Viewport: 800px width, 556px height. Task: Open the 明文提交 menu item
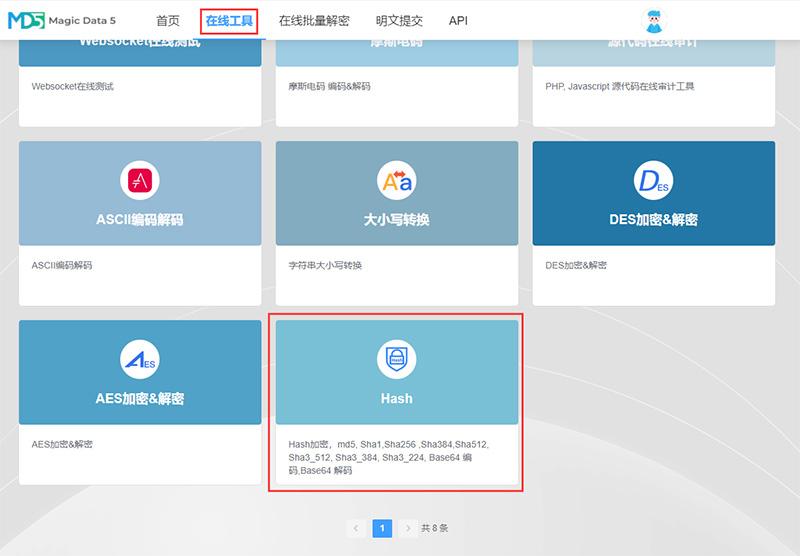point(399,21)
